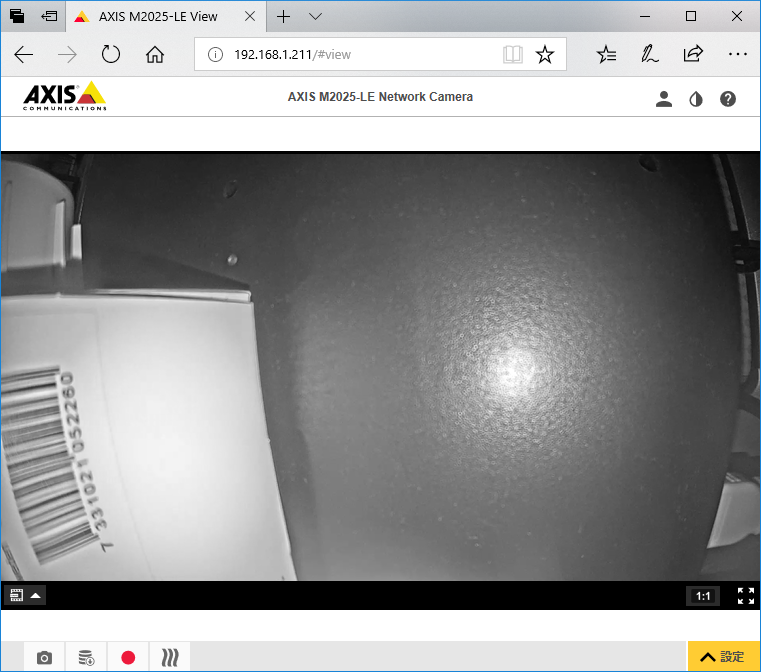The width and height of the screenshot is (761, 672).
Task: Refresh the camera view page
Action: tap(111, 54)
